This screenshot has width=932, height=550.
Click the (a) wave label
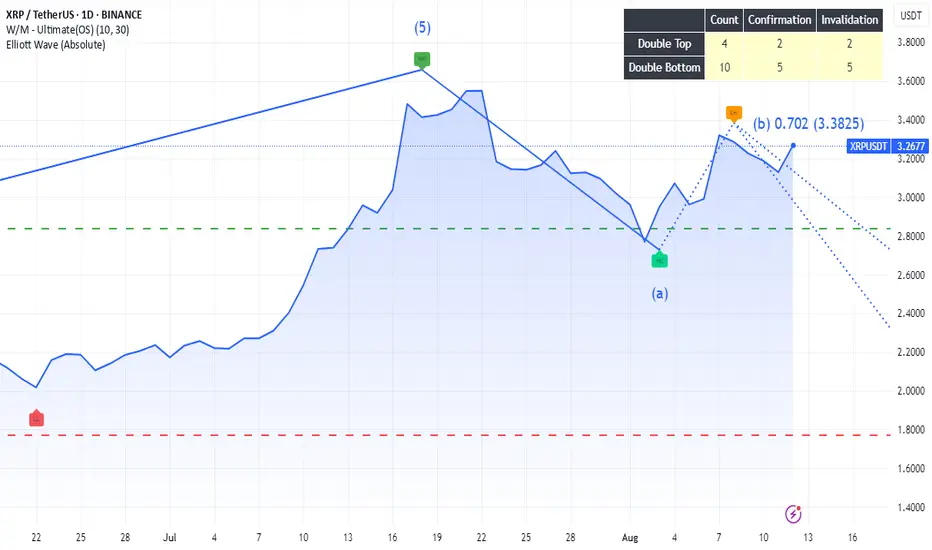(659, 293)
